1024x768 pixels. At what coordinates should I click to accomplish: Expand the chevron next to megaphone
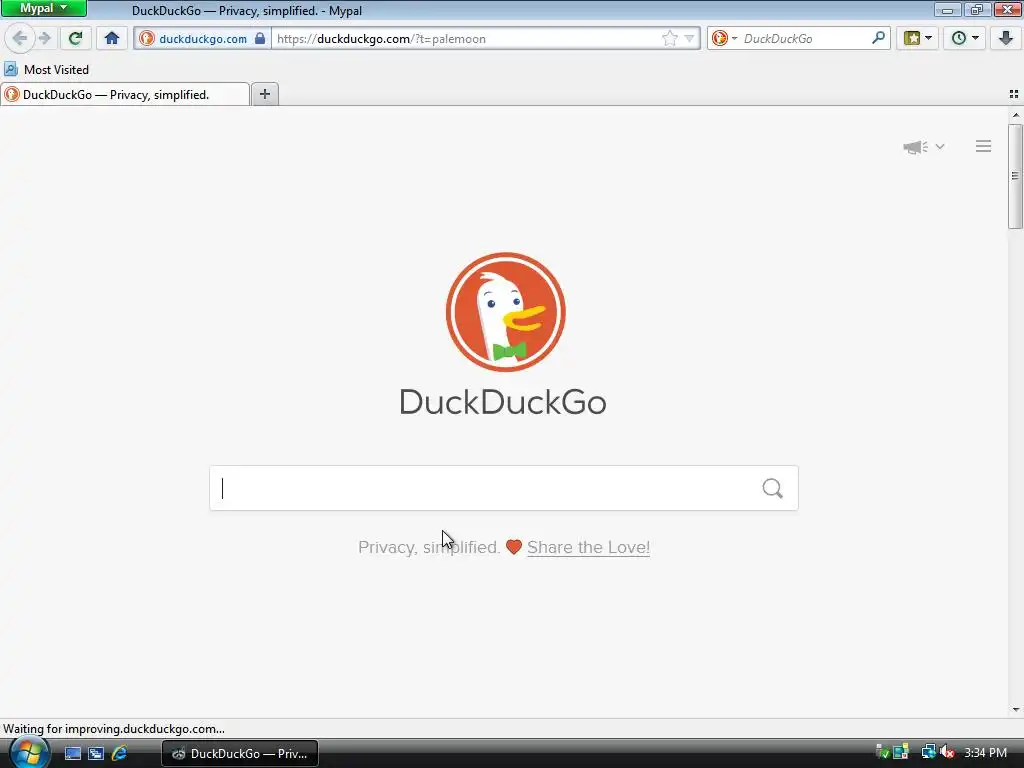click(940, 146)
